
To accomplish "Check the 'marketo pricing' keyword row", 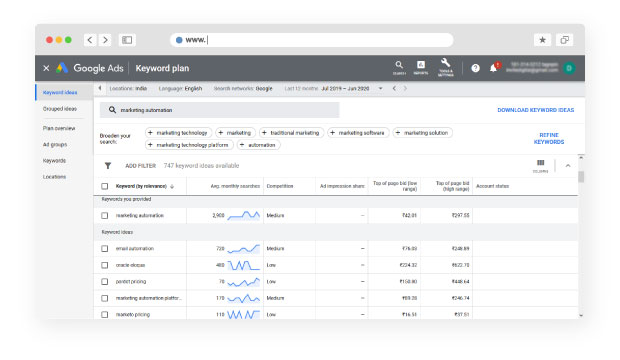I will point(104,315).
